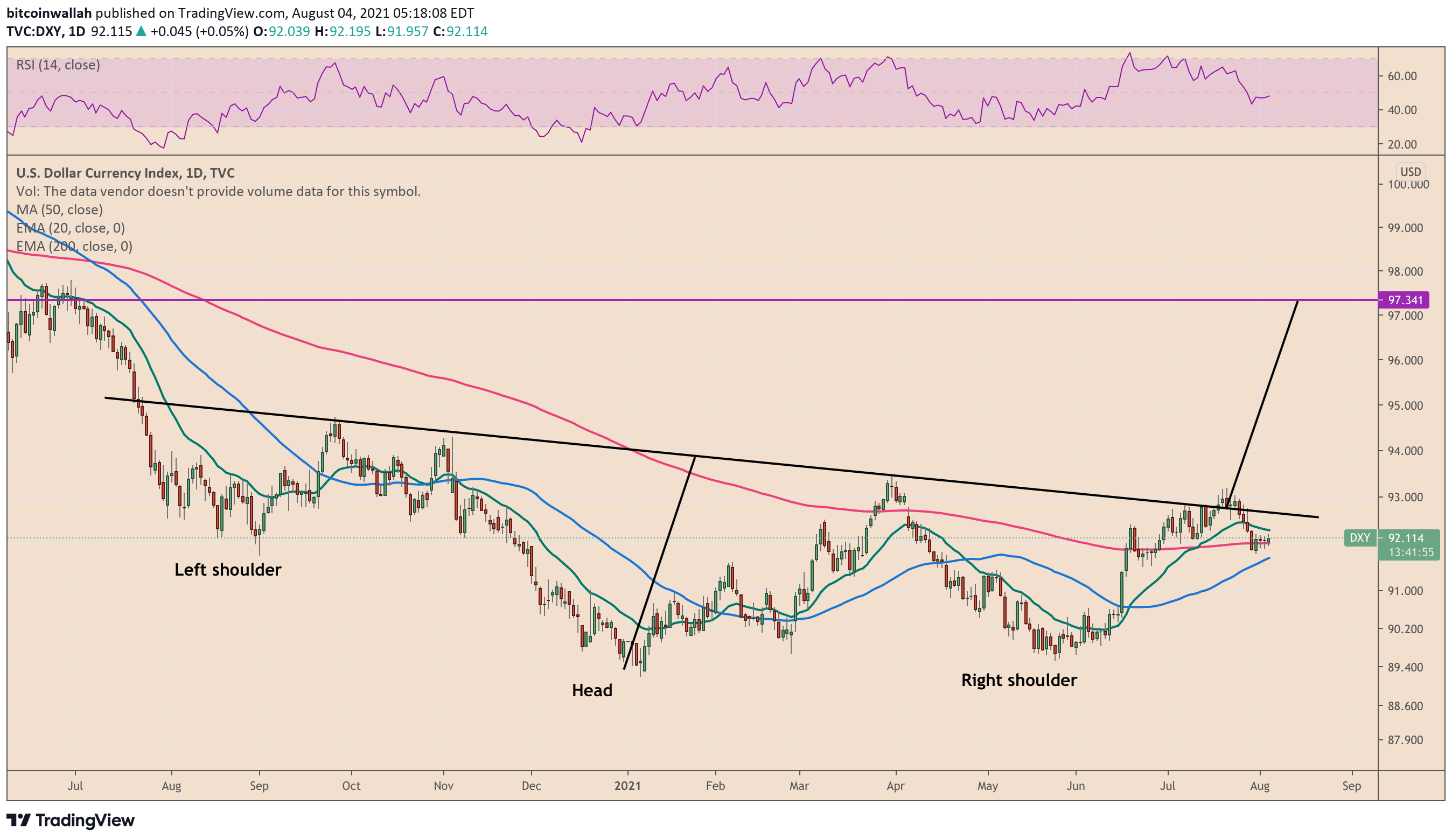Viewport: 1452px width, 840px height.
Task: Select the MA (50, close) indicator label
Action: [x=59, y=209]
